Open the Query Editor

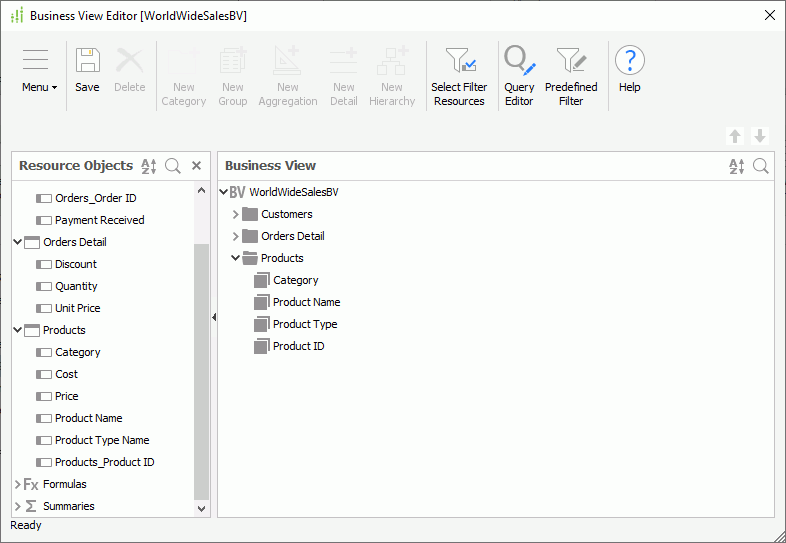pos(519,61)
